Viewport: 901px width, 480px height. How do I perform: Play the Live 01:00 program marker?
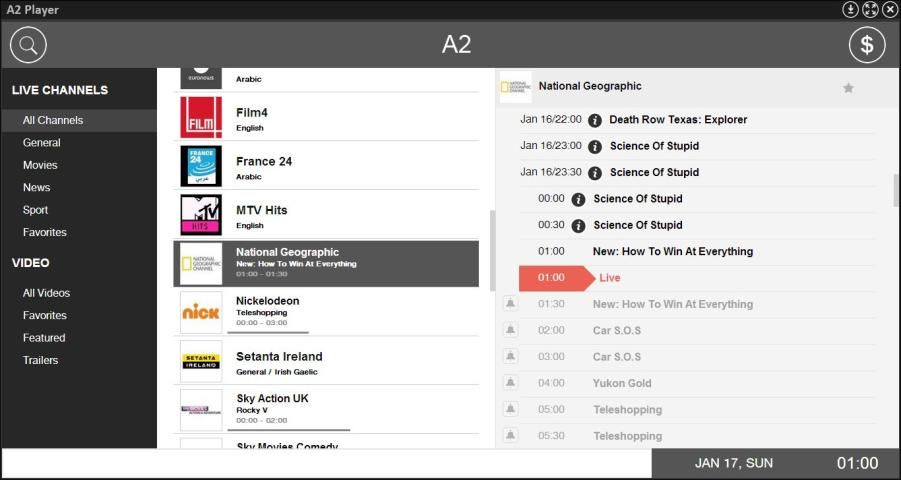[x=556, y=278]
